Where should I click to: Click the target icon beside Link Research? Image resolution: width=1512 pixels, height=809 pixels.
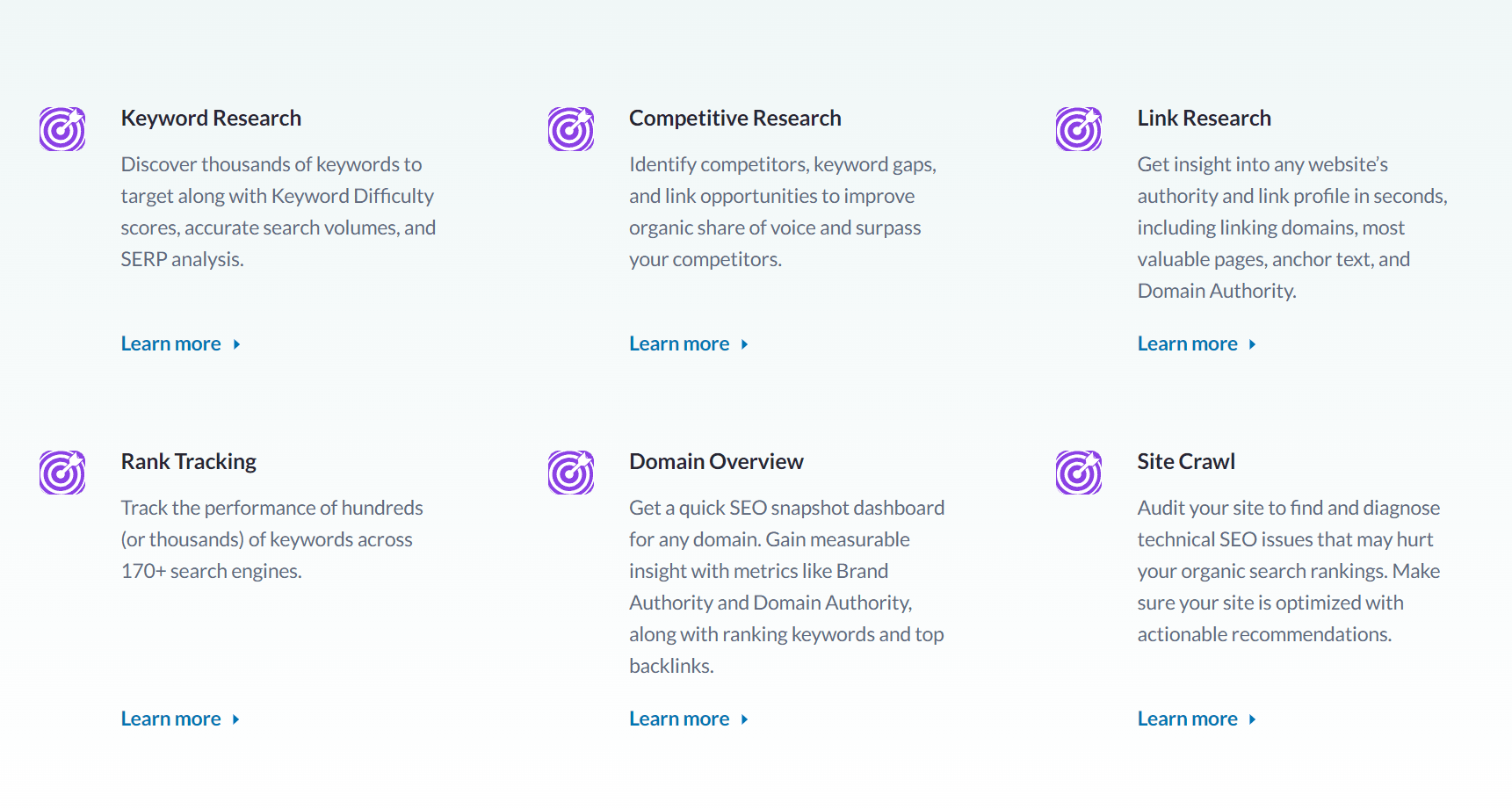pyautogui.click(x=1079, y=129)
